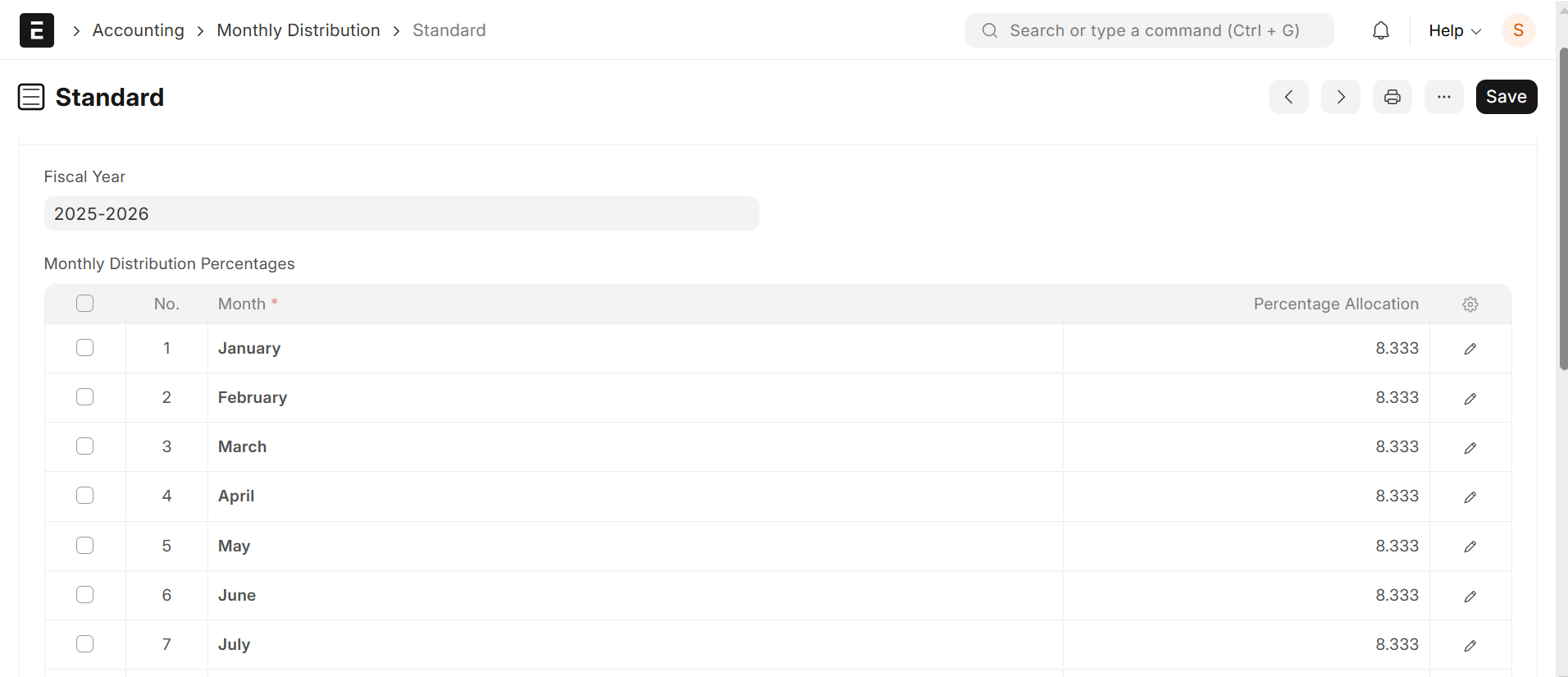This screenshot has height=677, width=1568.
Task: Open the user avatar menu
Action: [x=1518, y=30]
